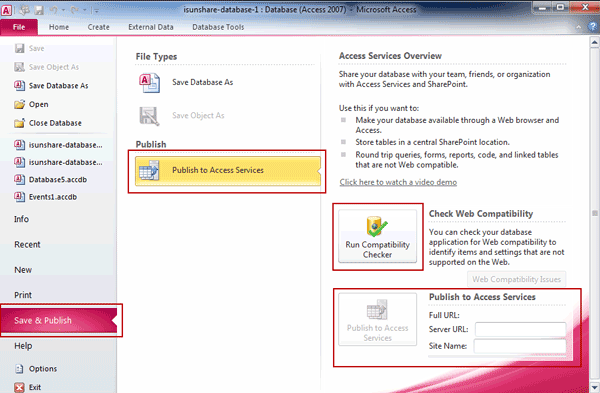600x393 pixels.
Task: Collapse the ribbon using the caret icon
Action: [x=579, y=27]
